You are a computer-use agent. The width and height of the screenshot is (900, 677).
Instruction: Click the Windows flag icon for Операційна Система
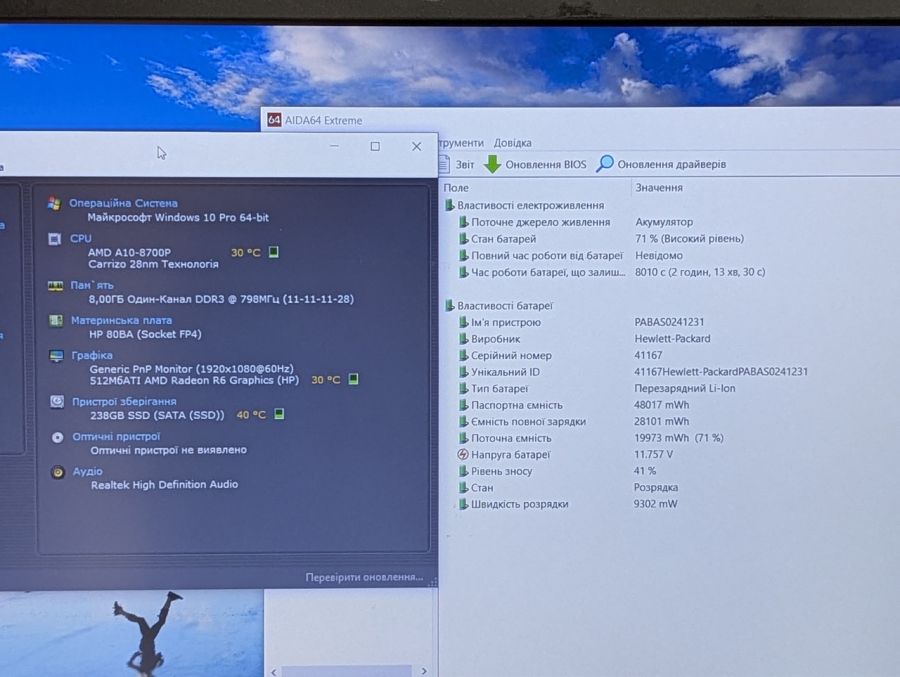click(54, 203)
